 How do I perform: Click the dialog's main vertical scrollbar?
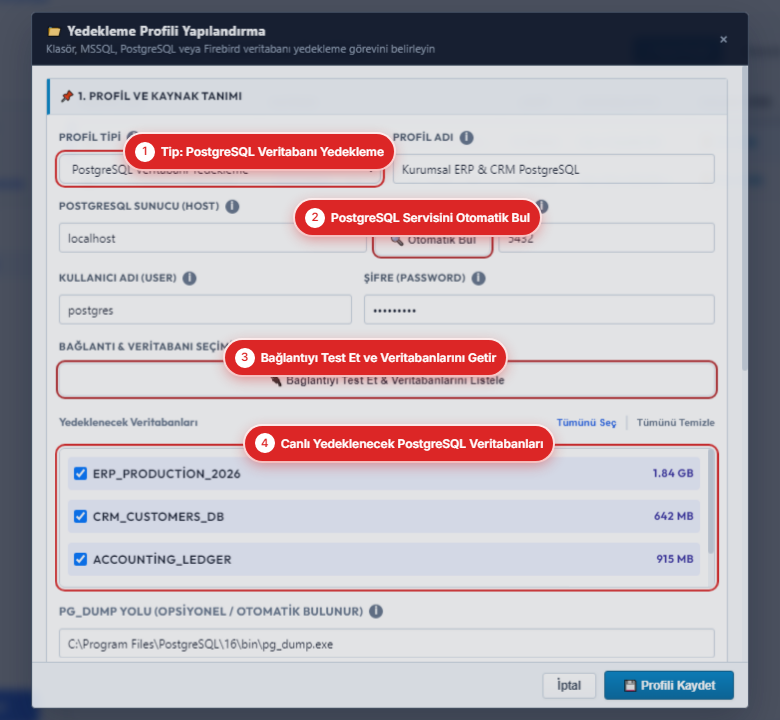point(744,219)
